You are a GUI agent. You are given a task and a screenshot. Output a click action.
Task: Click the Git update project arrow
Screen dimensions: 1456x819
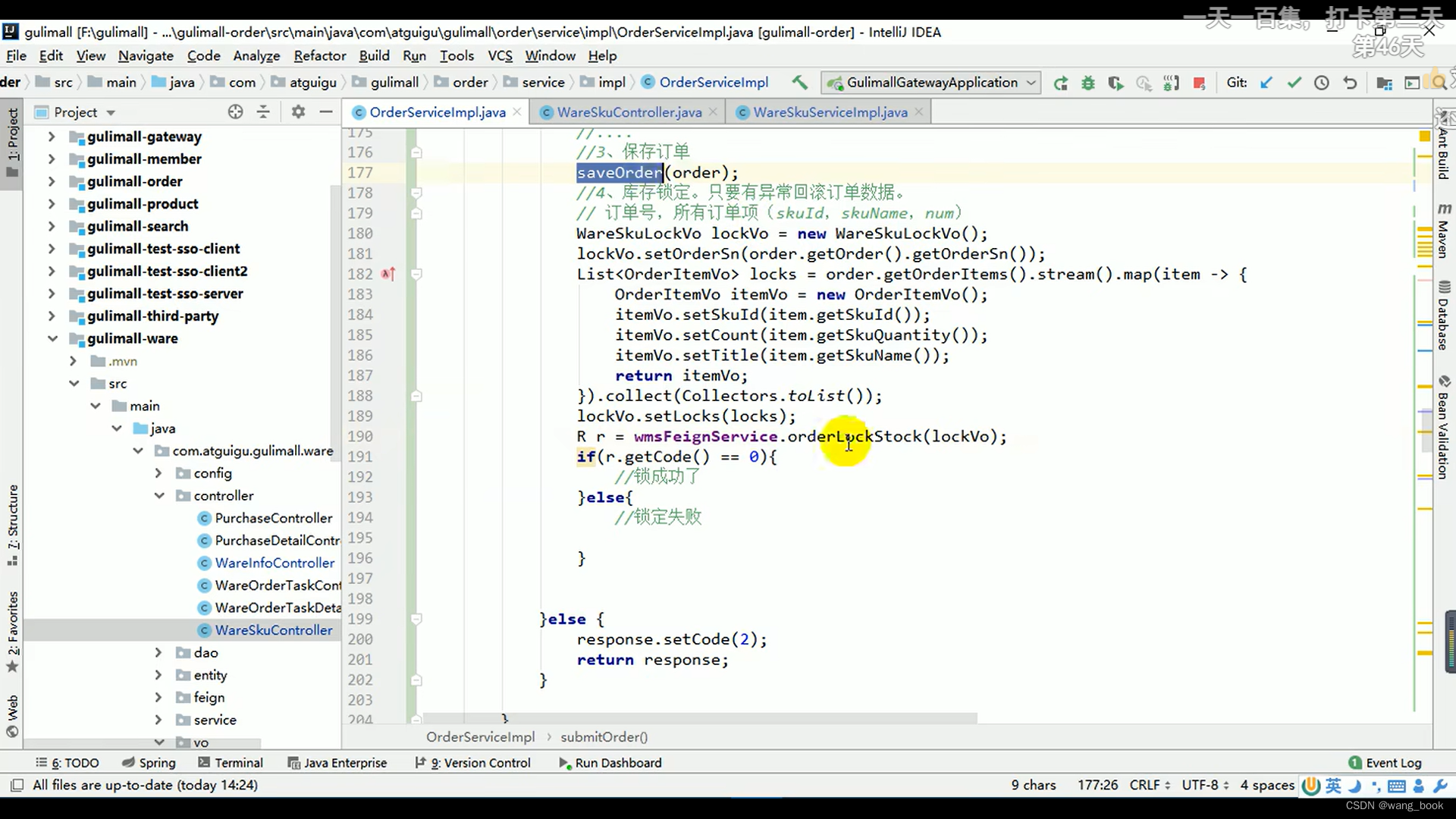(1266, 83)
